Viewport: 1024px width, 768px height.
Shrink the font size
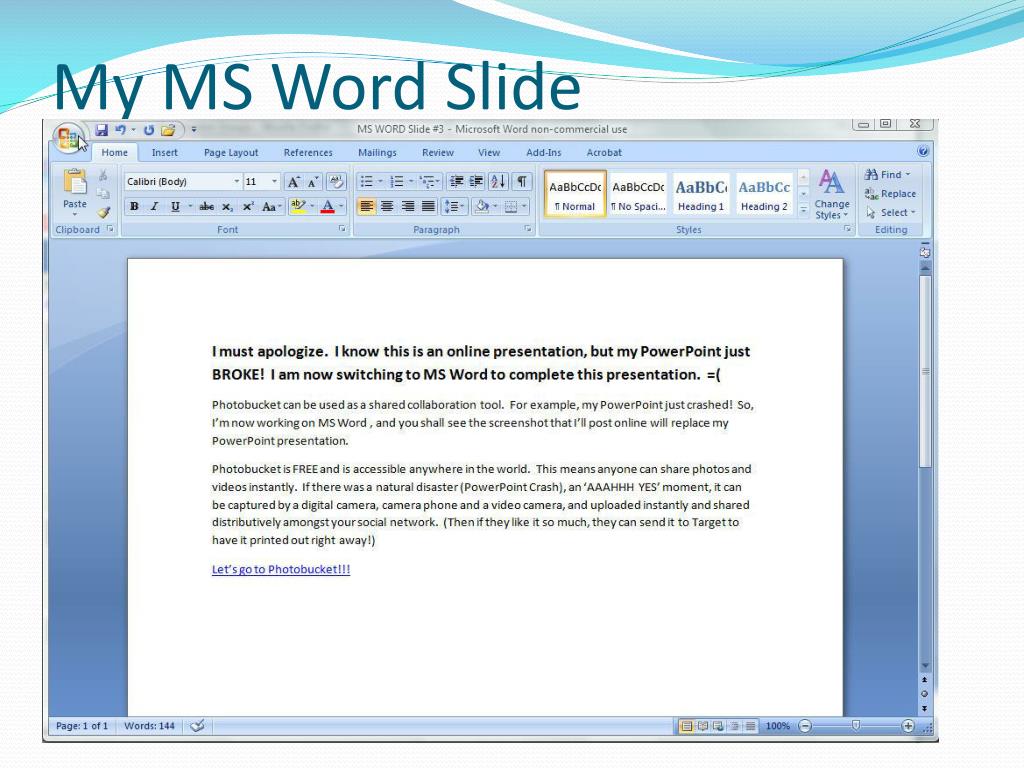[313, 182]
